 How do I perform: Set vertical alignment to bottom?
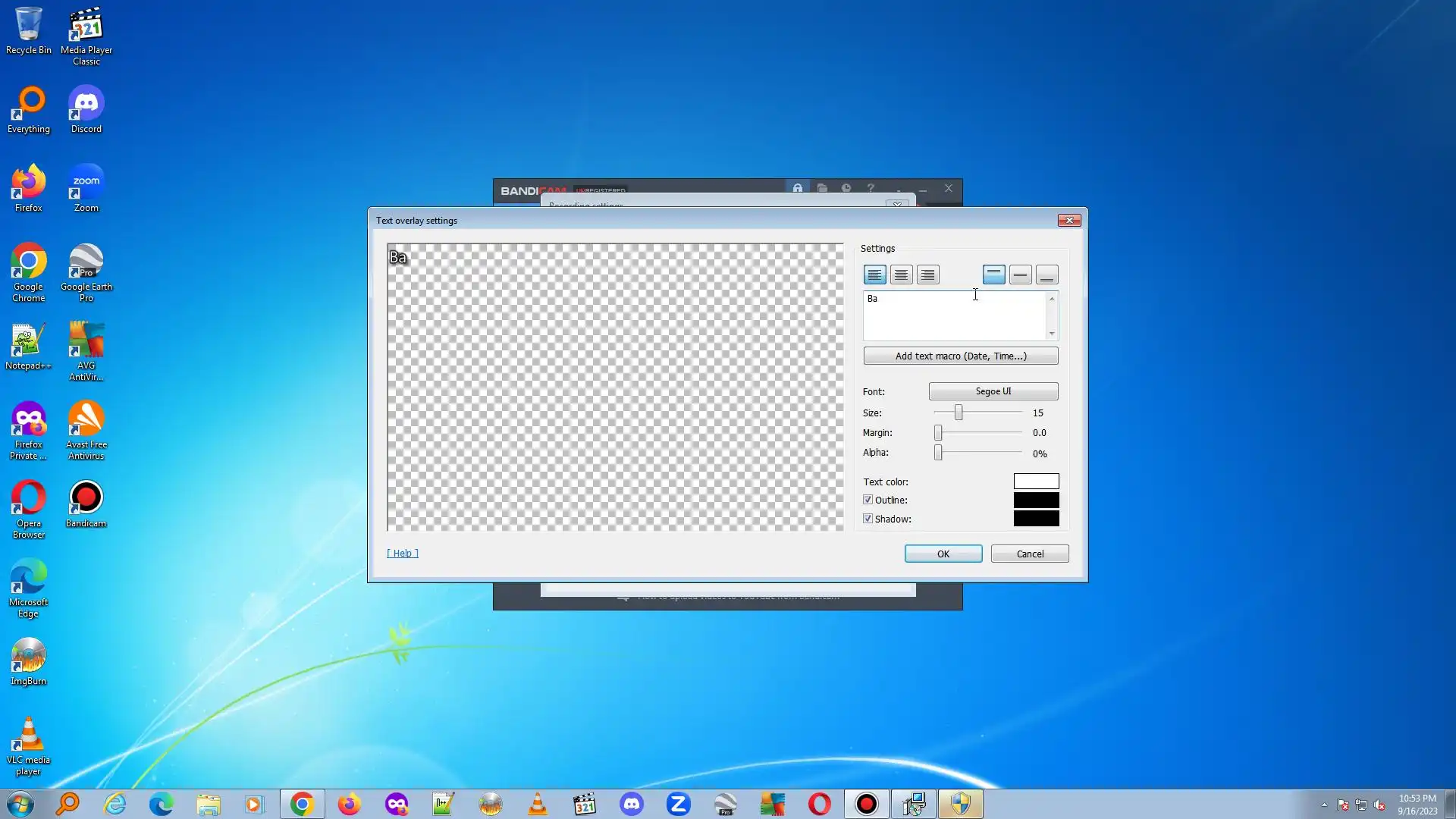point(1046,275)
